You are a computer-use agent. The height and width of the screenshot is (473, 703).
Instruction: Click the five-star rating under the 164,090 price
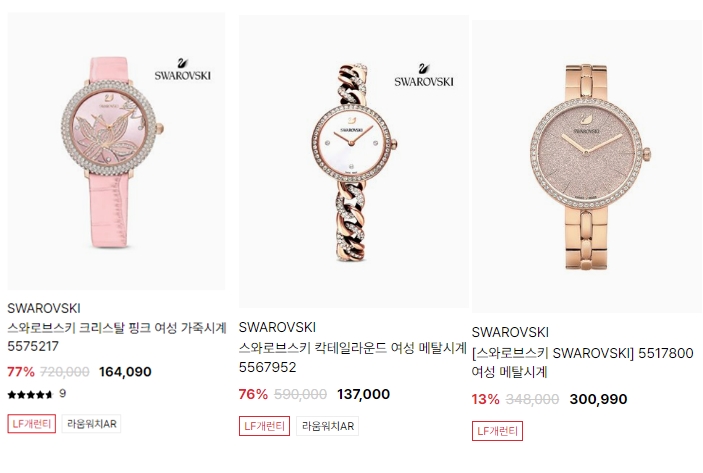pos(30,395)
